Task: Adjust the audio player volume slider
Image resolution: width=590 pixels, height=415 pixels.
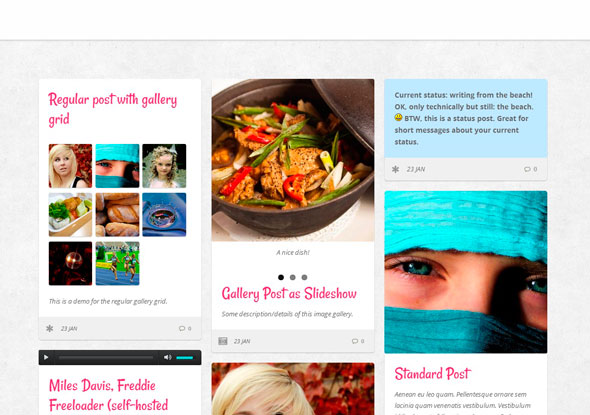Action: [185, 358]
